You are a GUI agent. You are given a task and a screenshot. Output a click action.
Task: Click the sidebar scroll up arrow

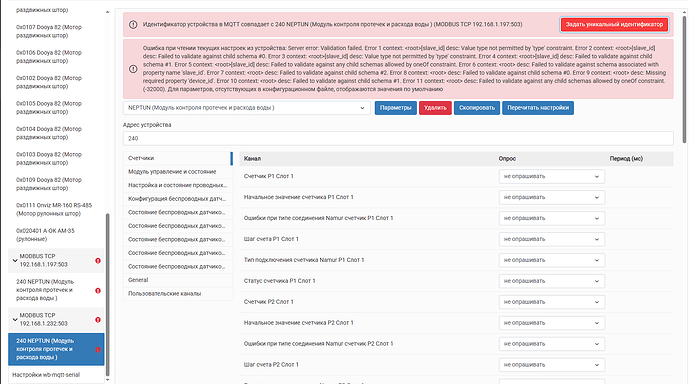click(x=107, y=12)
